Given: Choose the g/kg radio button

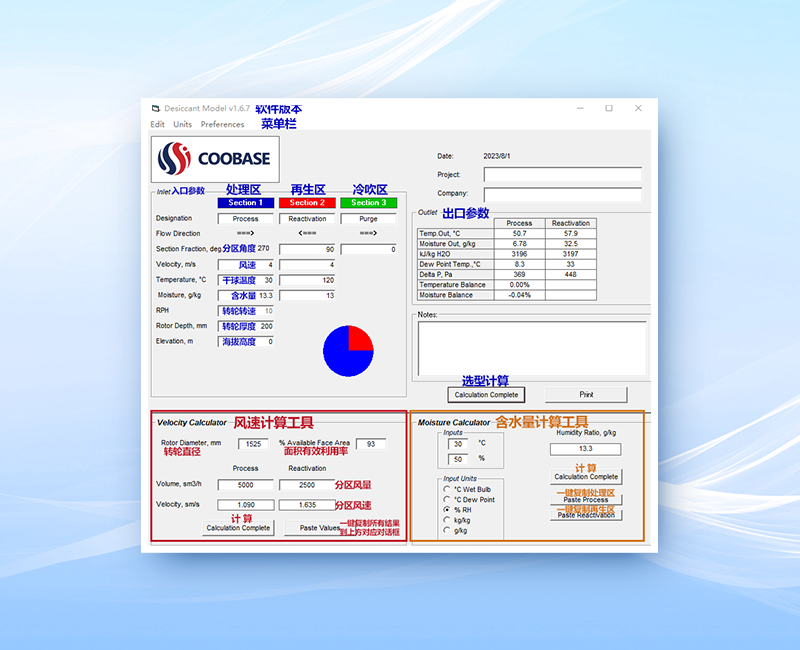Looking at the screenshot, I should tap(447, 530).
